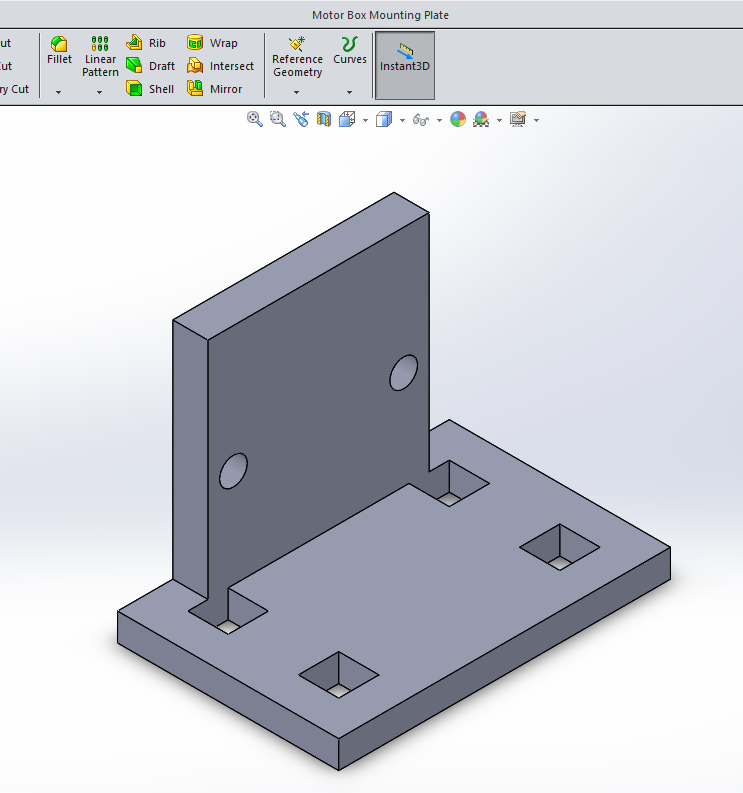The width and height of the screenshot is (743, 793).
Task: Open the View Settings monitor icon
Action: point(518,119)
